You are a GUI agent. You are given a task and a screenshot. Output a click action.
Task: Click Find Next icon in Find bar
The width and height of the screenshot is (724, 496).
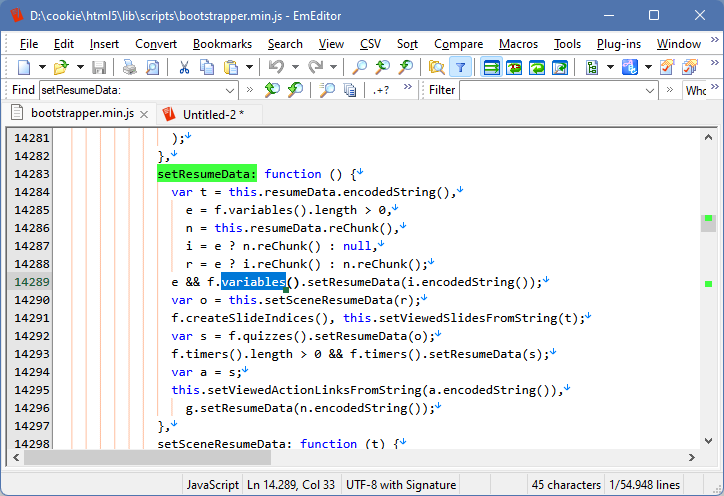coord(295,90)
